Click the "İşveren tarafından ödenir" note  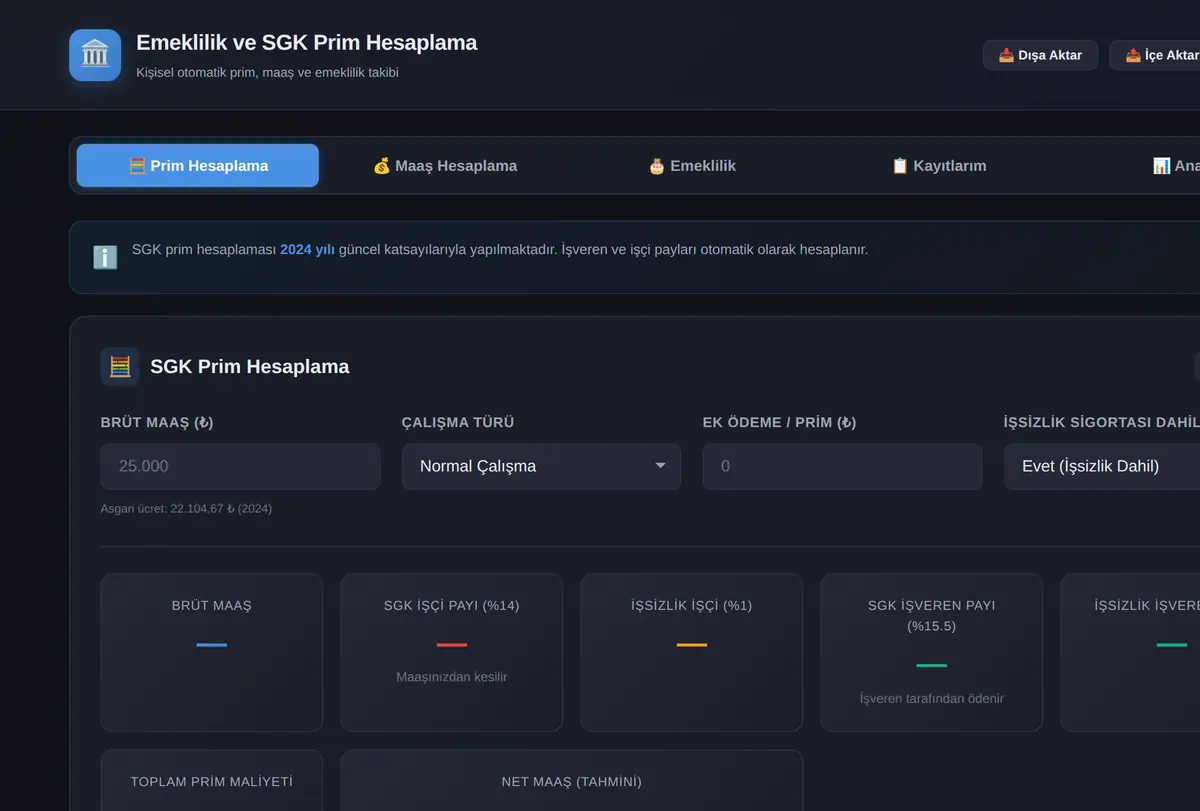932,698
